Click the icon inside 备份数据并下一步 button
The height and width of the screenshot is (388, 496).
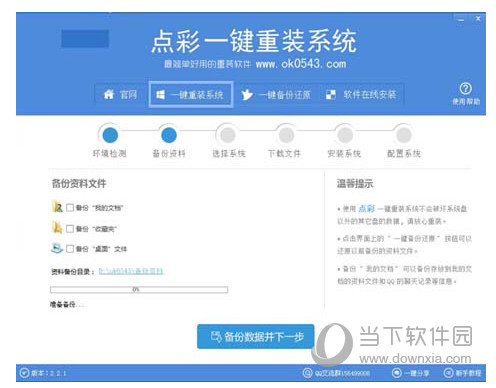(x=216, y=337)
